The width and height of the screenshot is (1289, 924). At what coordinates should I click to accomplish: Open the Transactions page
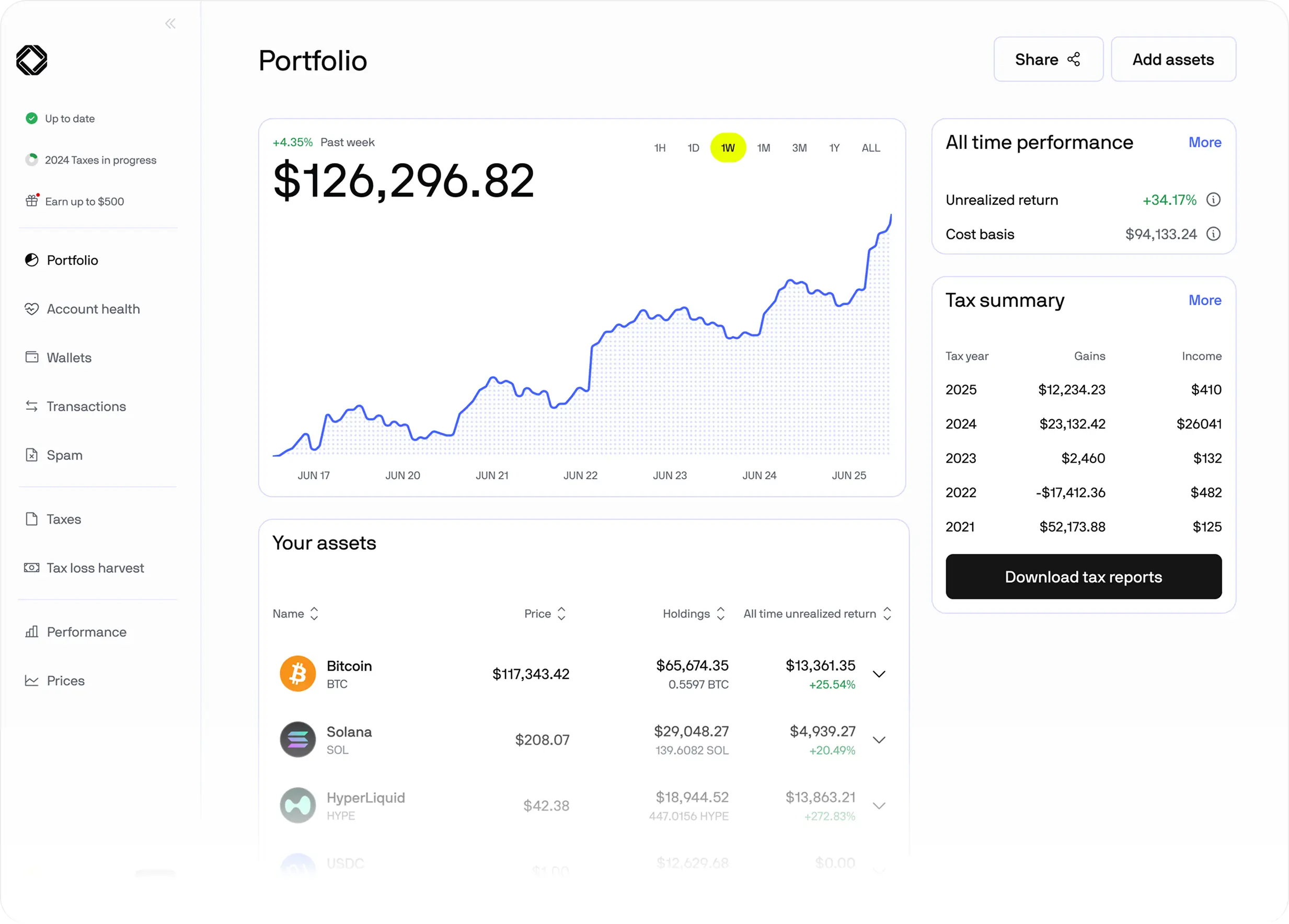(x=85, y=406)
